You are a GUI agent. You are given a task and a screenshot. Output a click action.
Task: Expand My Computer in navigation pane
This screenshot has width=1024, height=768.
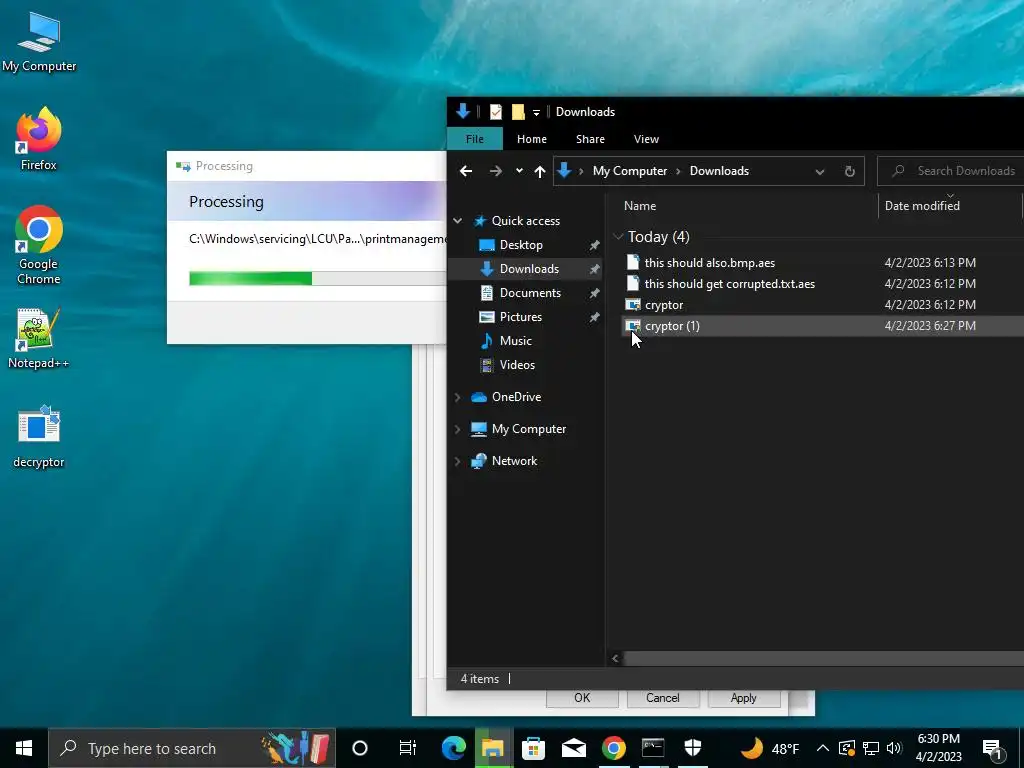coord(458,429)
